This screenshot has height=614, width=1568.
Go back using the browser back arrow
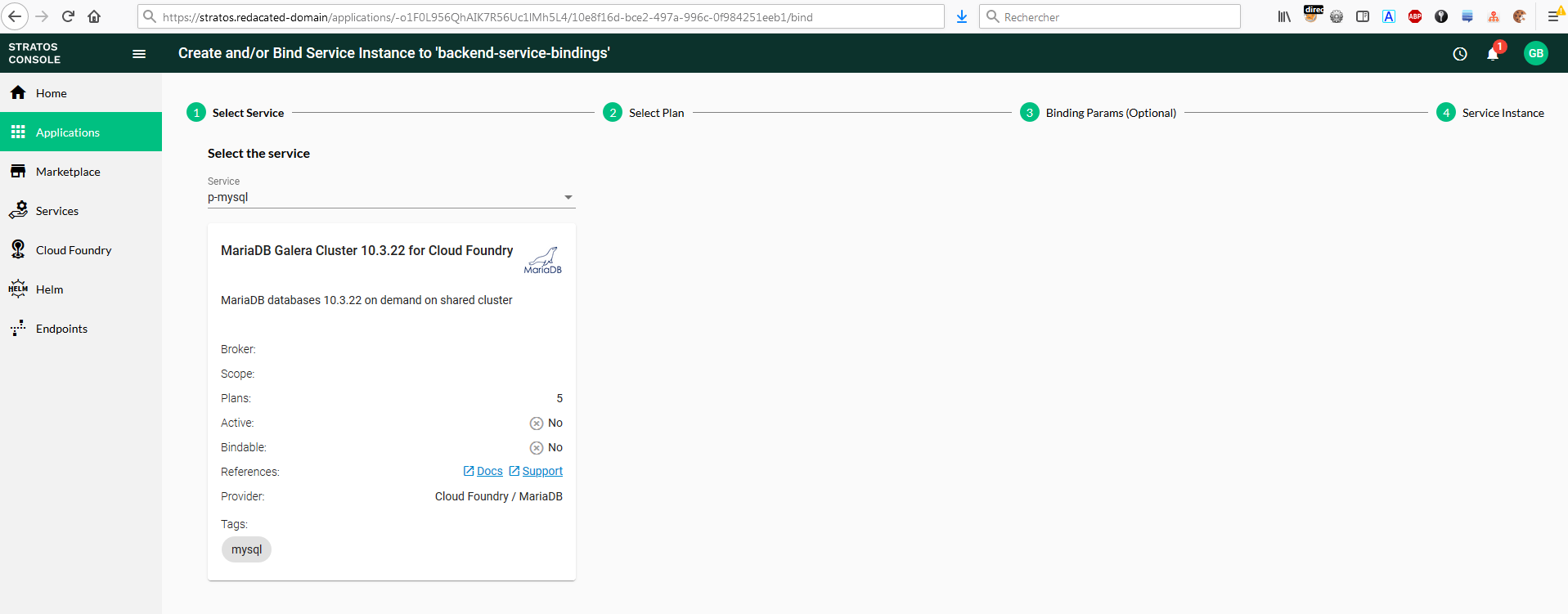pos(15,16)
